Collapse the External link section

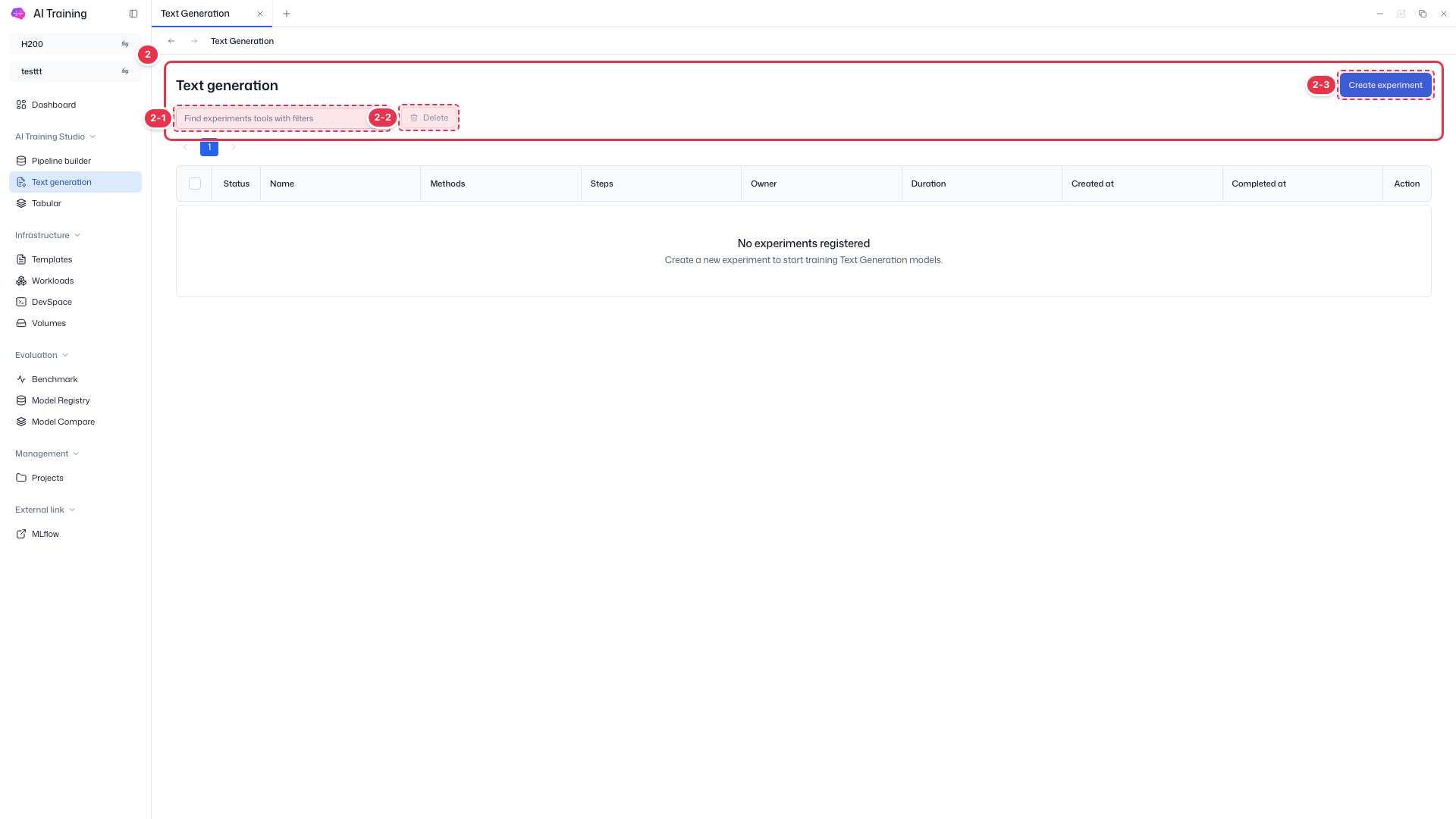point(45,510)
